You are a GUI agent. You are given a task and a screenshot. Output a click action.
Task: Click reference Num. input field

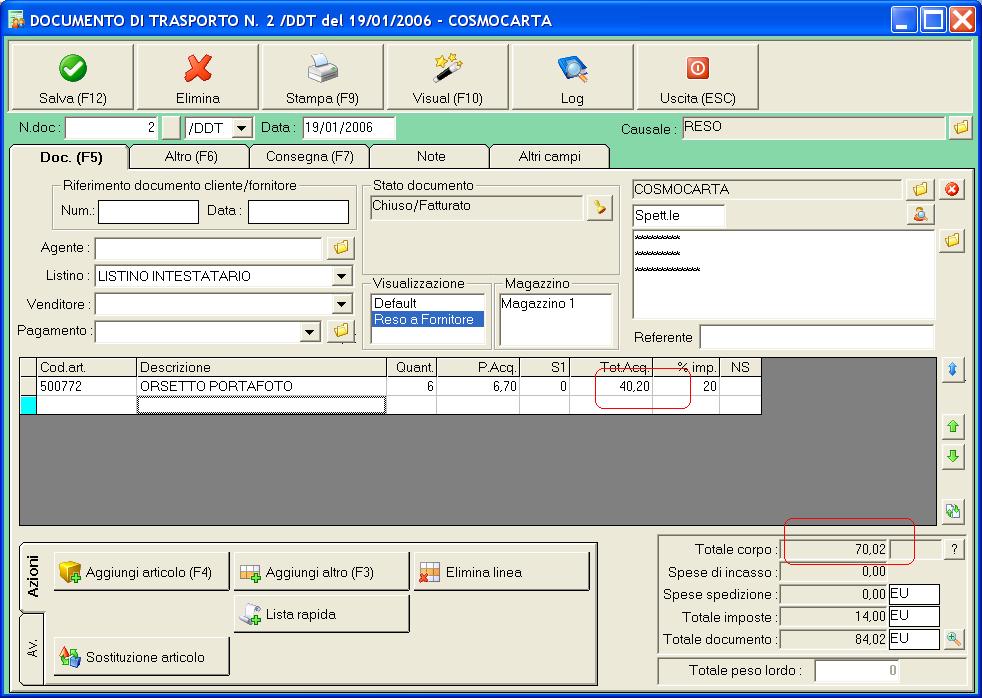[x=148, y=212]
